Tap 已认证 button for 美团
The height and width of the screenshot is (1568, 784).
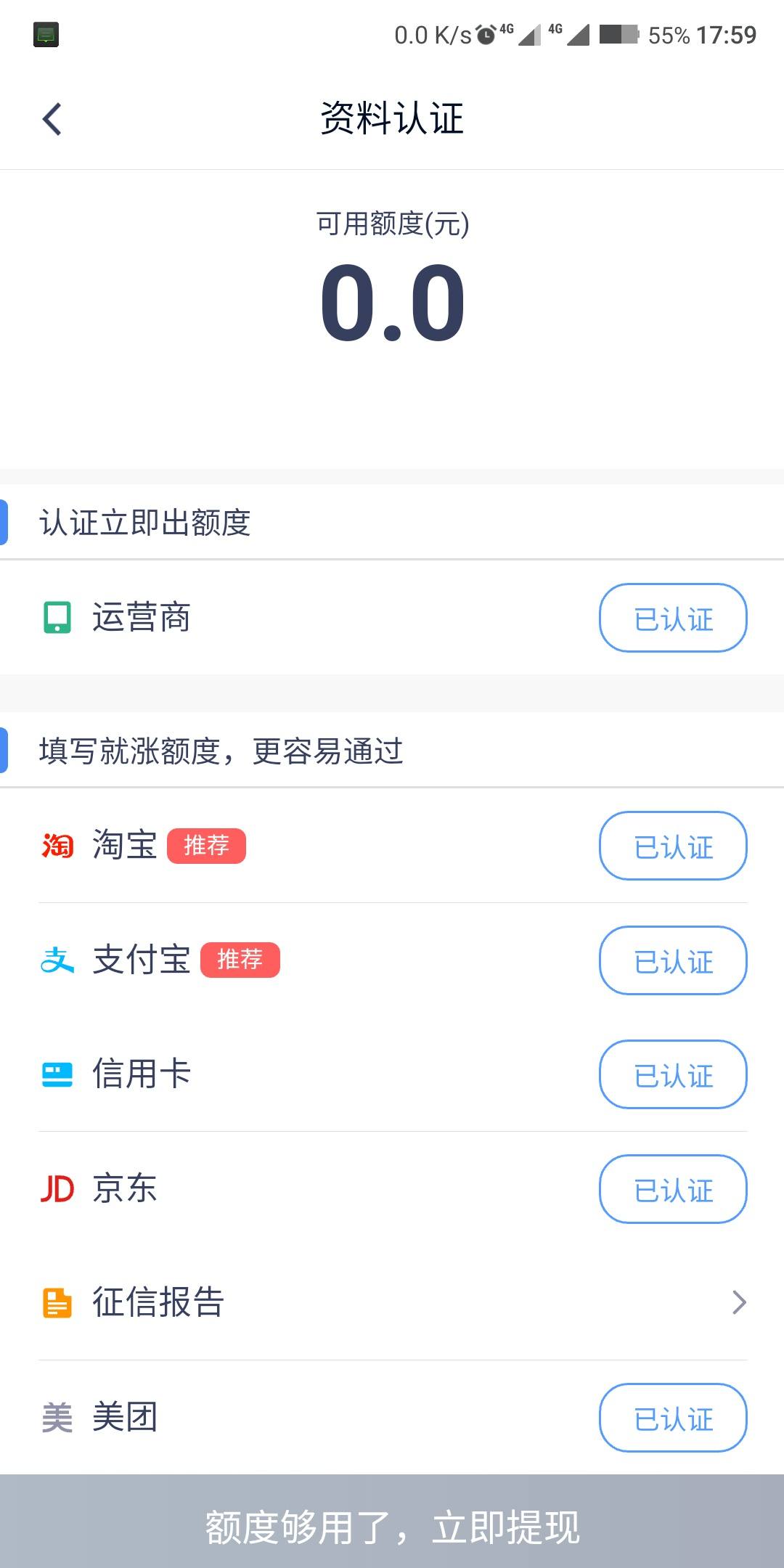pos(673,1418)
